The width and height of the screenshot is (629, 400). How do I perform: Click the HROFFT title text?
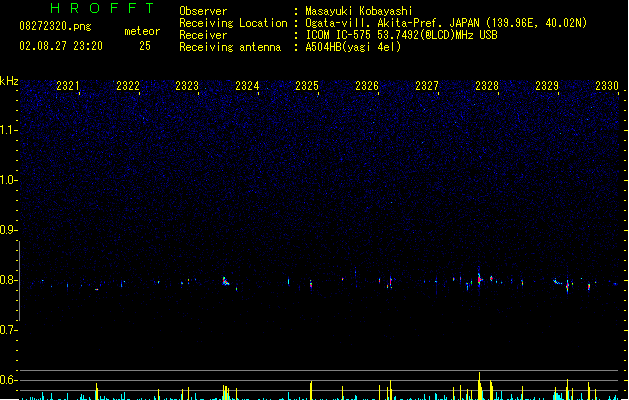[x=102, y=8]
